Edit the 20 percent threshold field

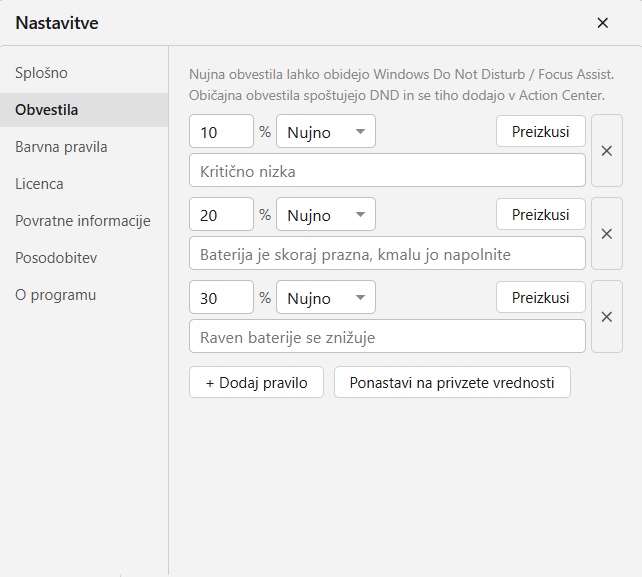pos(222,214)
